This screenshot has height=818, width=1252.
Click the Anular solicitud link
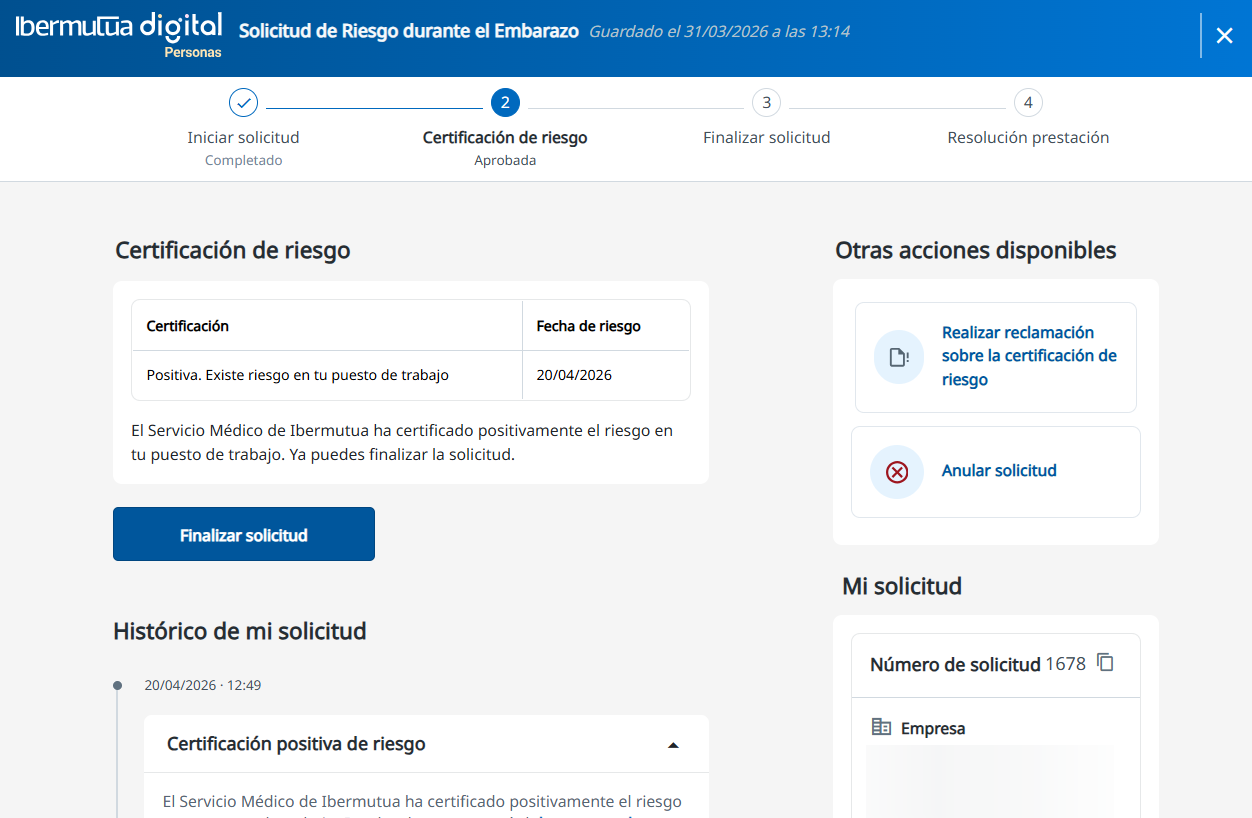point(999,471)
